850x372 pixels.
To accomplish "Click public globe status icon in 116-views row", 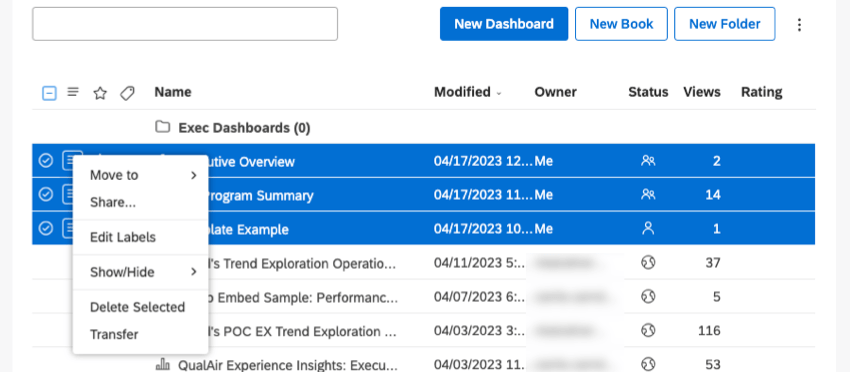I will [x=648, y=330].
